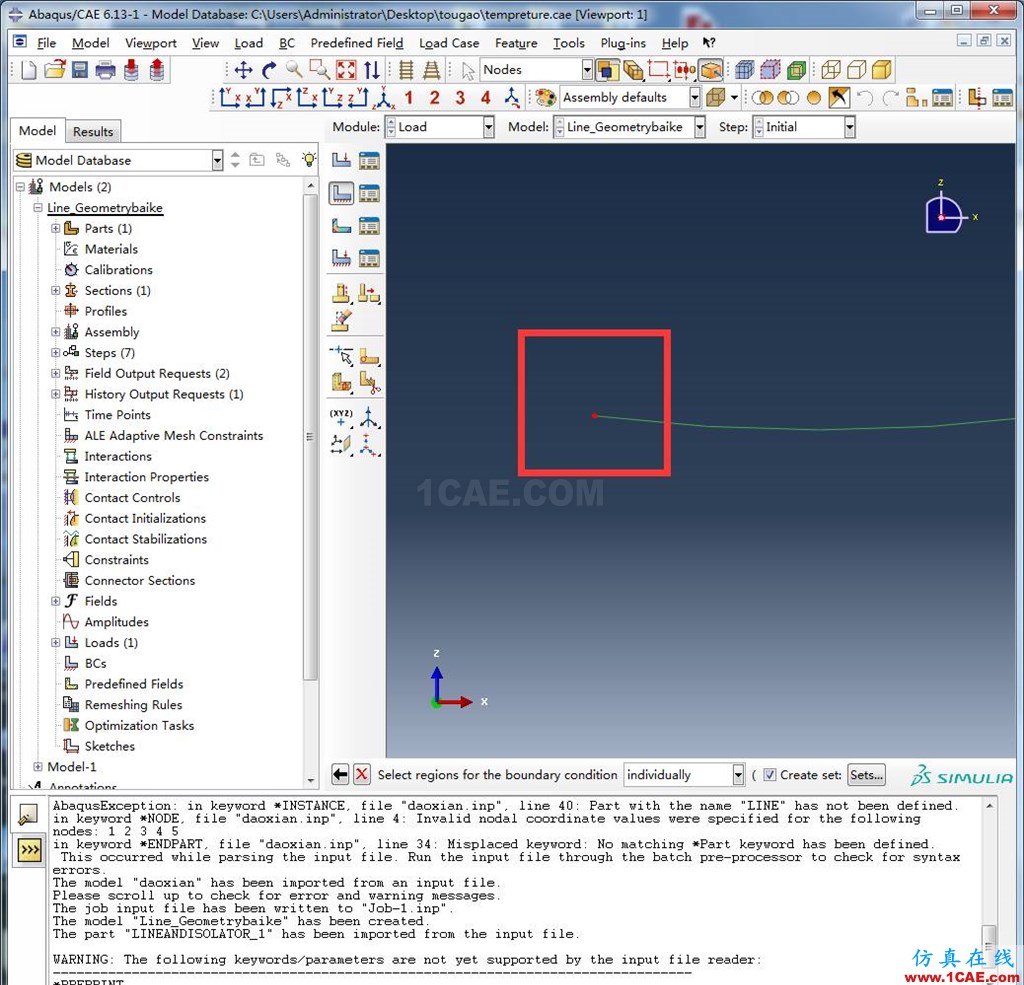
Task: Open the individually selection method dropdown
Action: coord(684,775)
